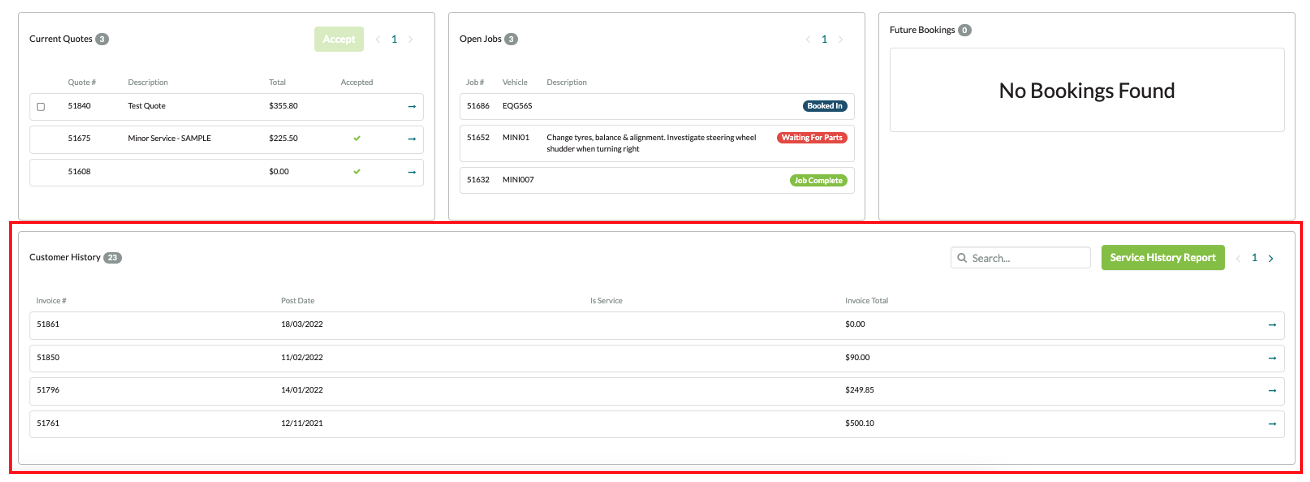Go to previous page in Customer History
The height and width of the screenshot is (482, 1310).
click(1238, 258)
